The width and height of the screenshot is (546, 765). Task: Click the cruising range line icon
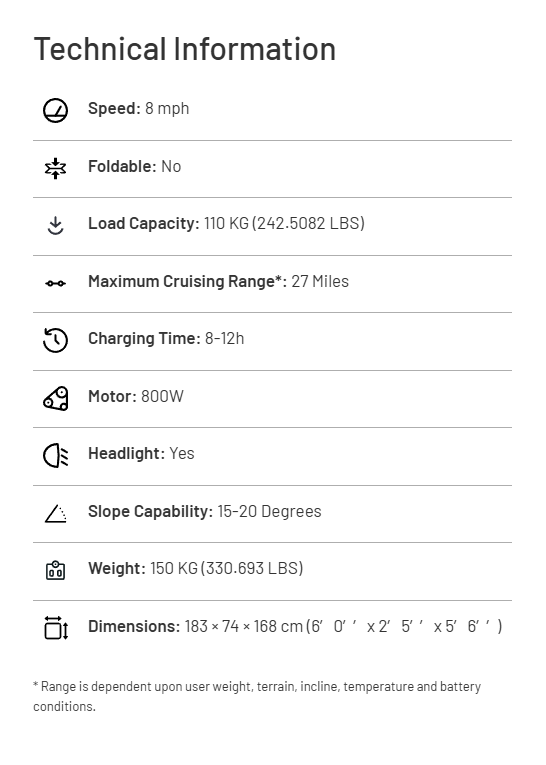point(55,283)
